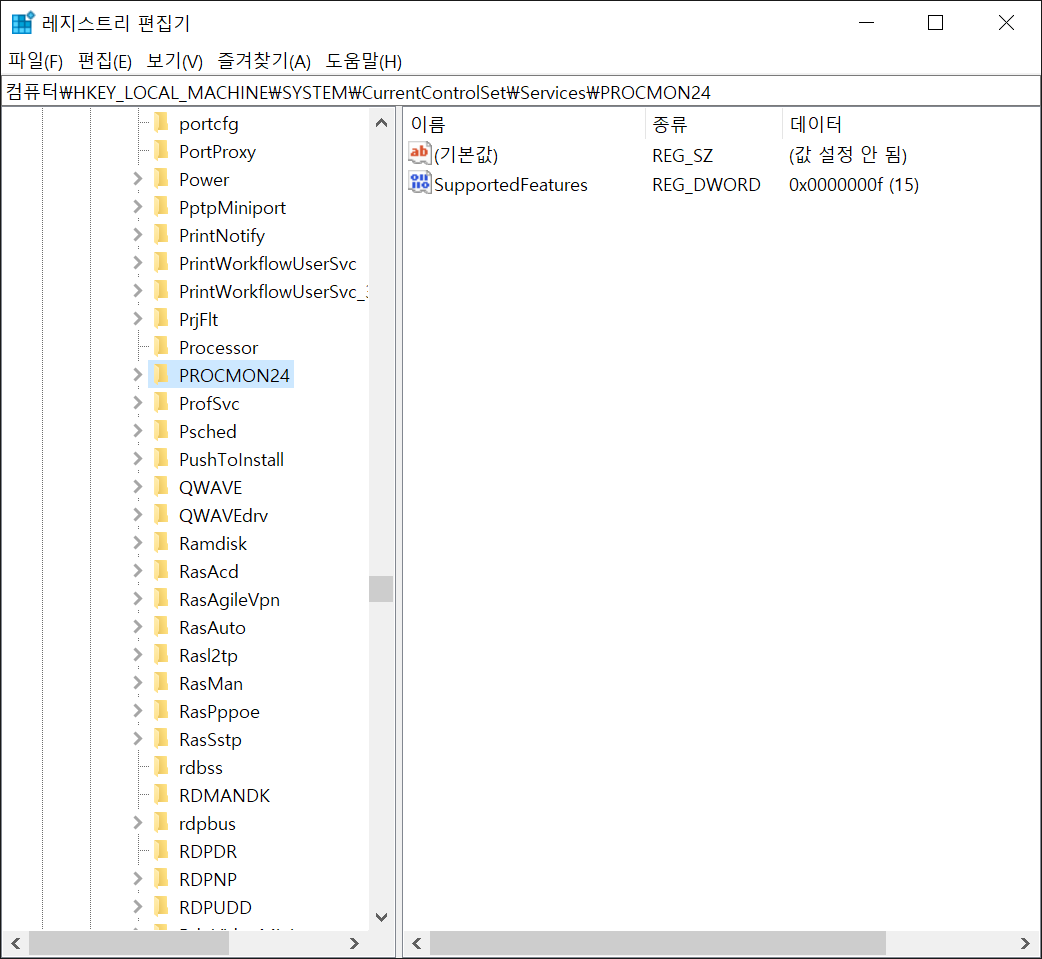Click the tree pane scroll up arrow
This screenshot has height=959, width=1042.
tap(381, 123)
